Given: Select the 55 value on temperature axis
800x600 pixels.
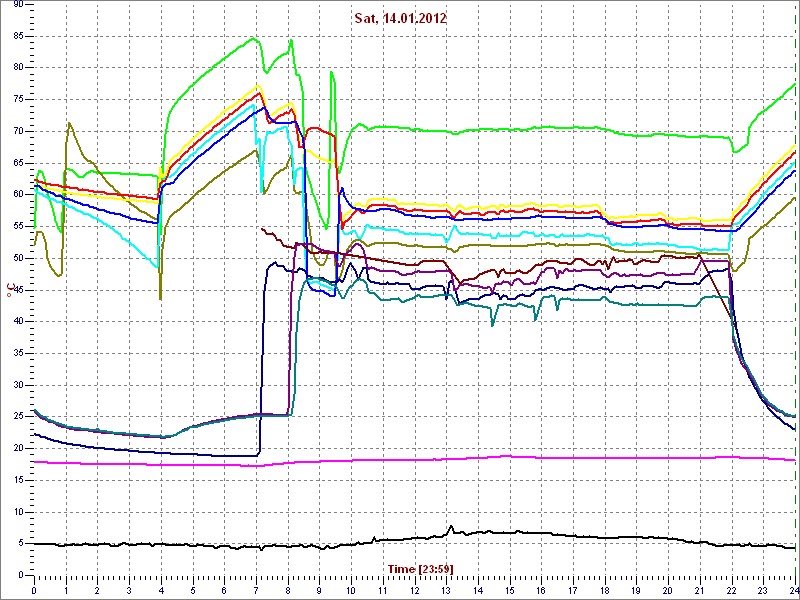Looking at the screenshot, I should (x=18, y=226).
